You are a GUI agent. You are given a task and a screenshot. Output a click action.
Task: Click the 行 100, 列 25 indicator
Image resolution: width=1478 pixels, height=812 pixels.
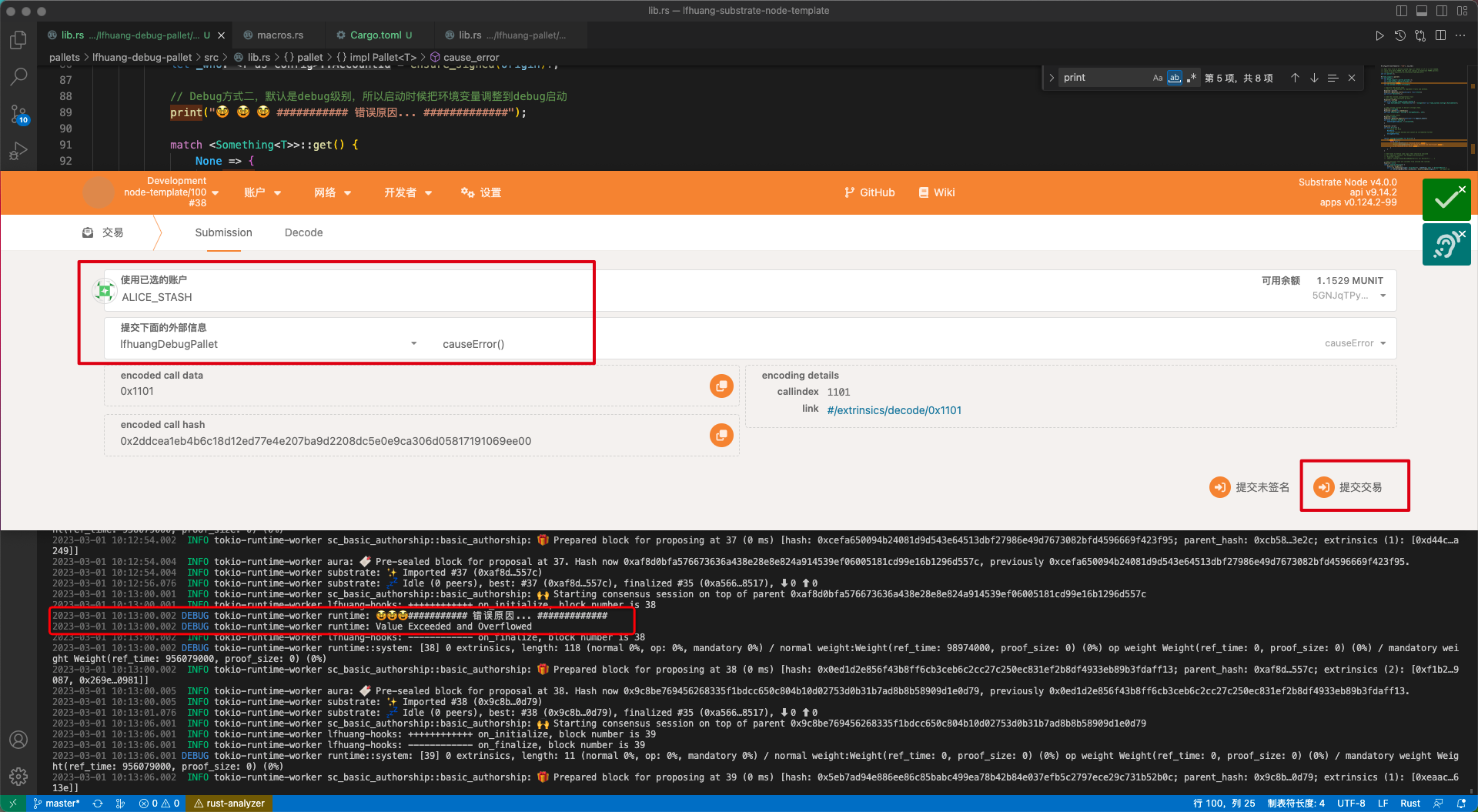pyautogui.click(x=1224, y=804)
